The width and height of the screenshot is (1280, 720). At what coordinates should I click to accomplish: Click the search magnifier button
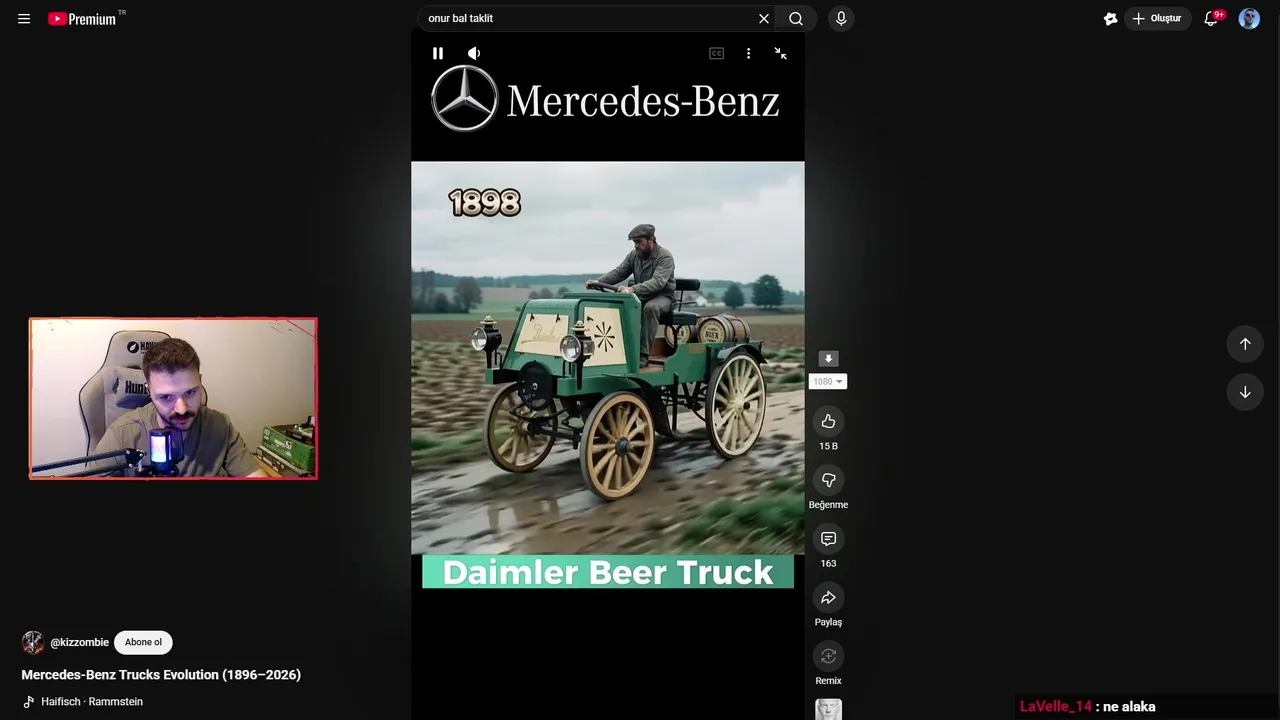tap(796, 18)
